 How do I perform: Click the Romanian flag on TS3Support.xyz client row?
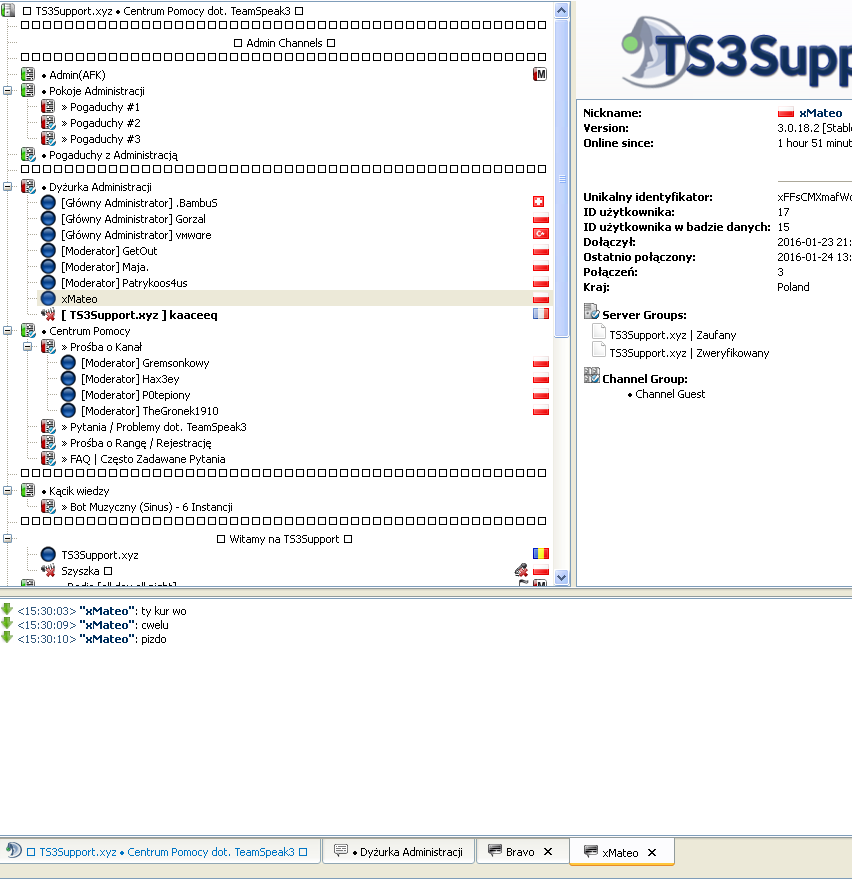[540, 554]
